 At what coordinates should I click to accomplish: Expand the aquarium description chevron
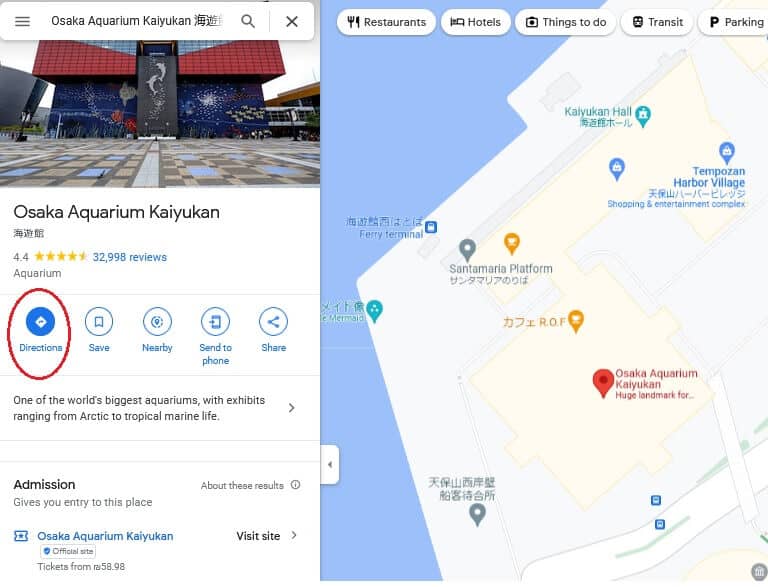(291, 408)
